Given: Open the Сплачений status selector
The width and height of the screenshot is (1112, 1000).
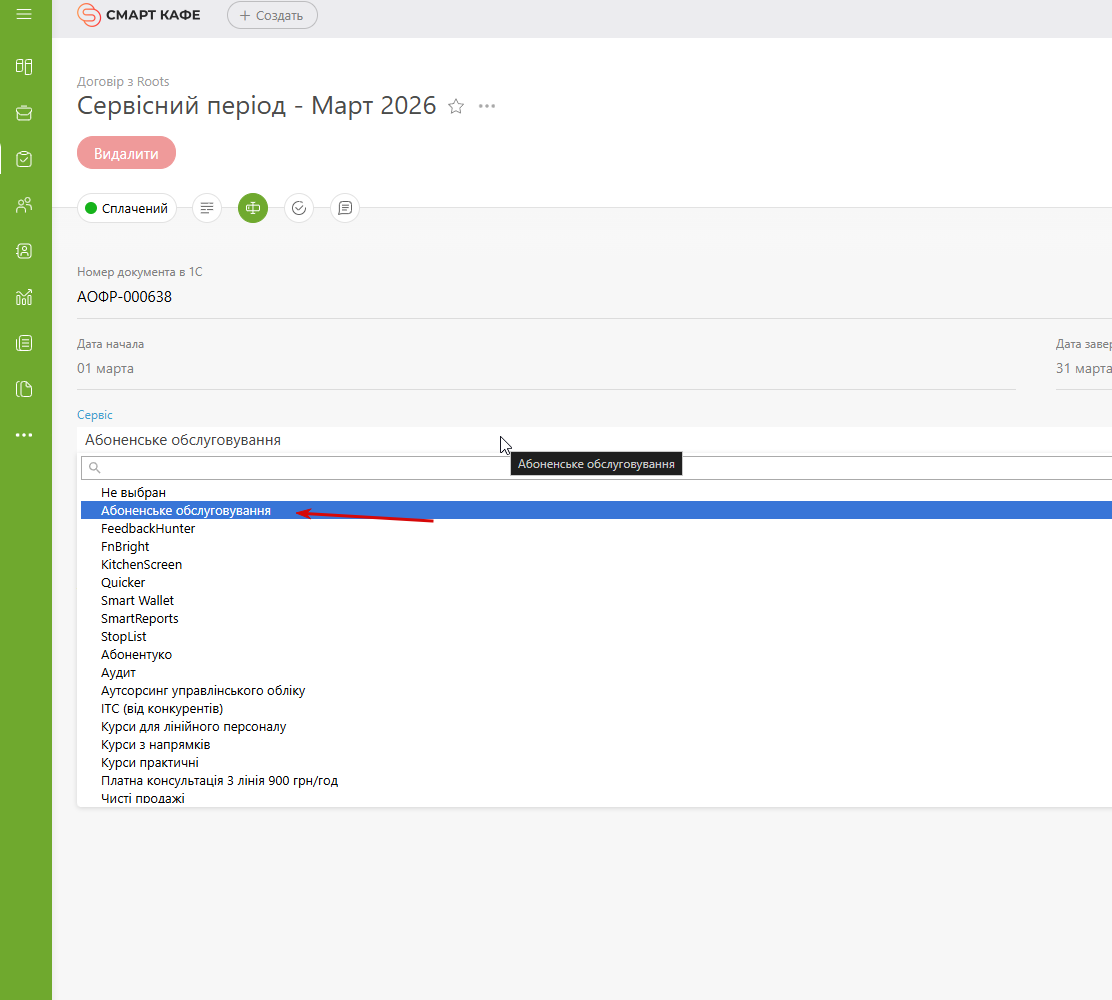Looking at the screenshot, I should pos(126,208).
